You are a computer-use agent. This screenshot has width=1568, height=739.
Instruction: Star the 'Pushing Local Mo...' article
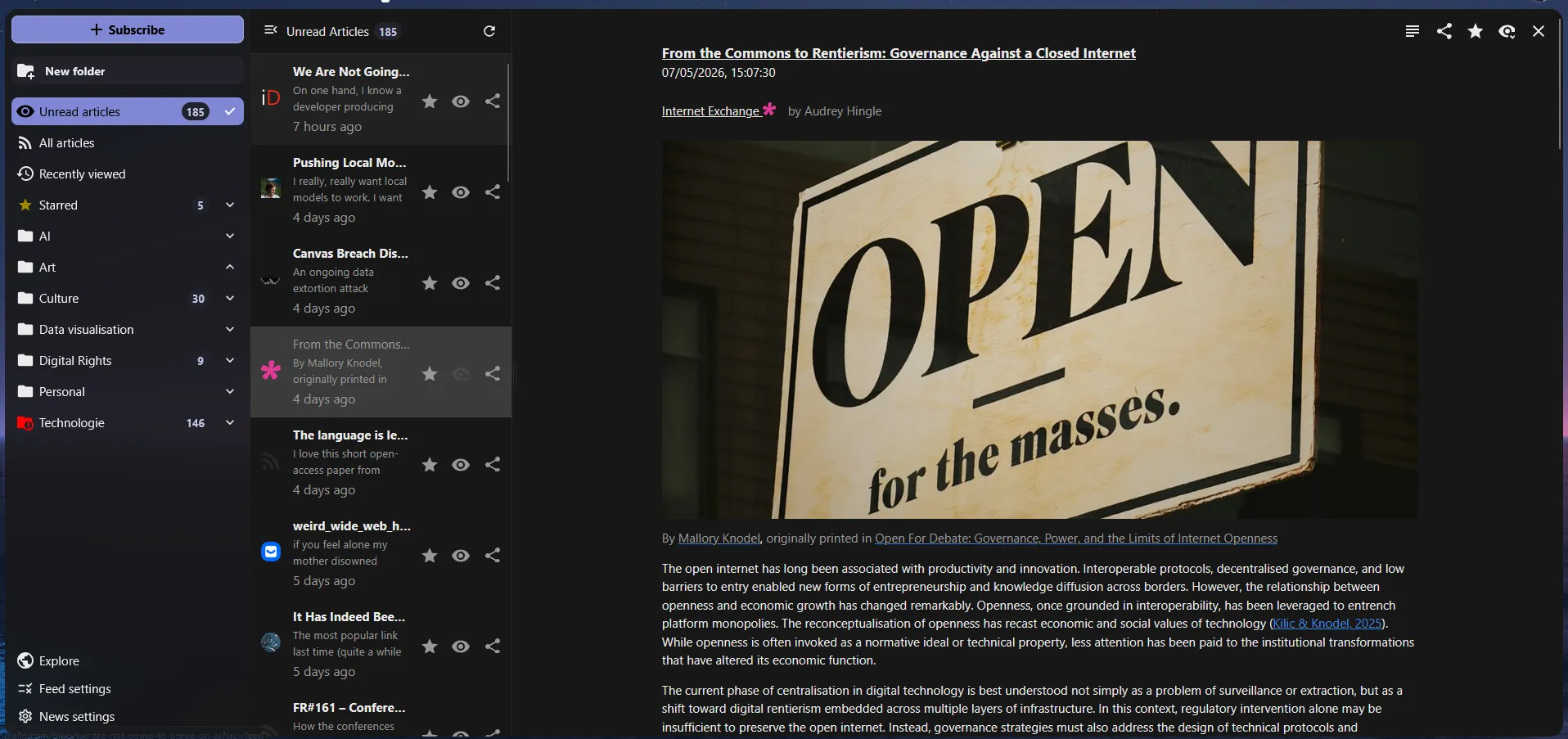(430, 192)
